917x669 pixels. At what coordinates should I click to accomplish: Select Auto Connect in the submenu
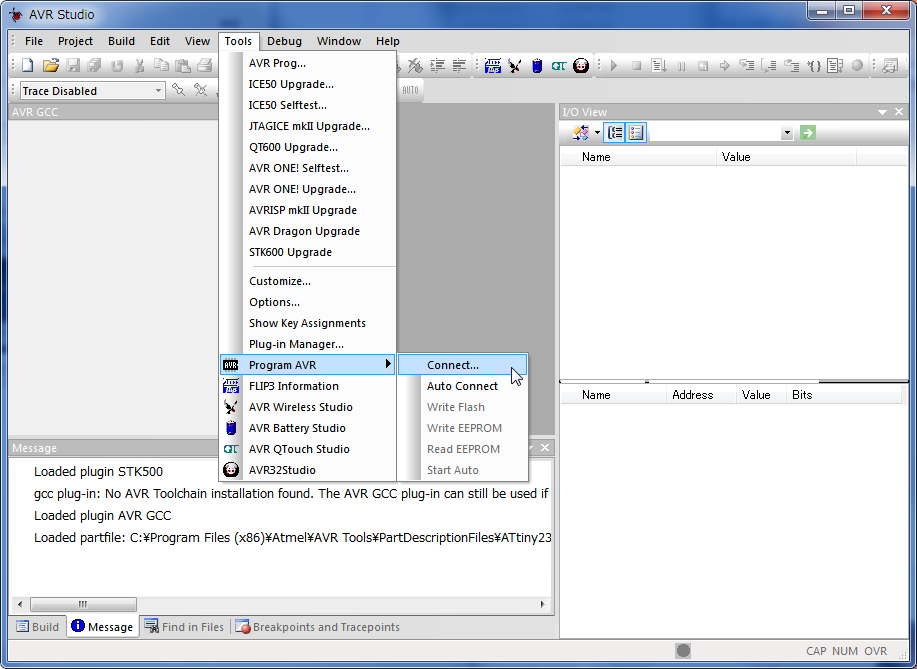(x=463, y=386)
